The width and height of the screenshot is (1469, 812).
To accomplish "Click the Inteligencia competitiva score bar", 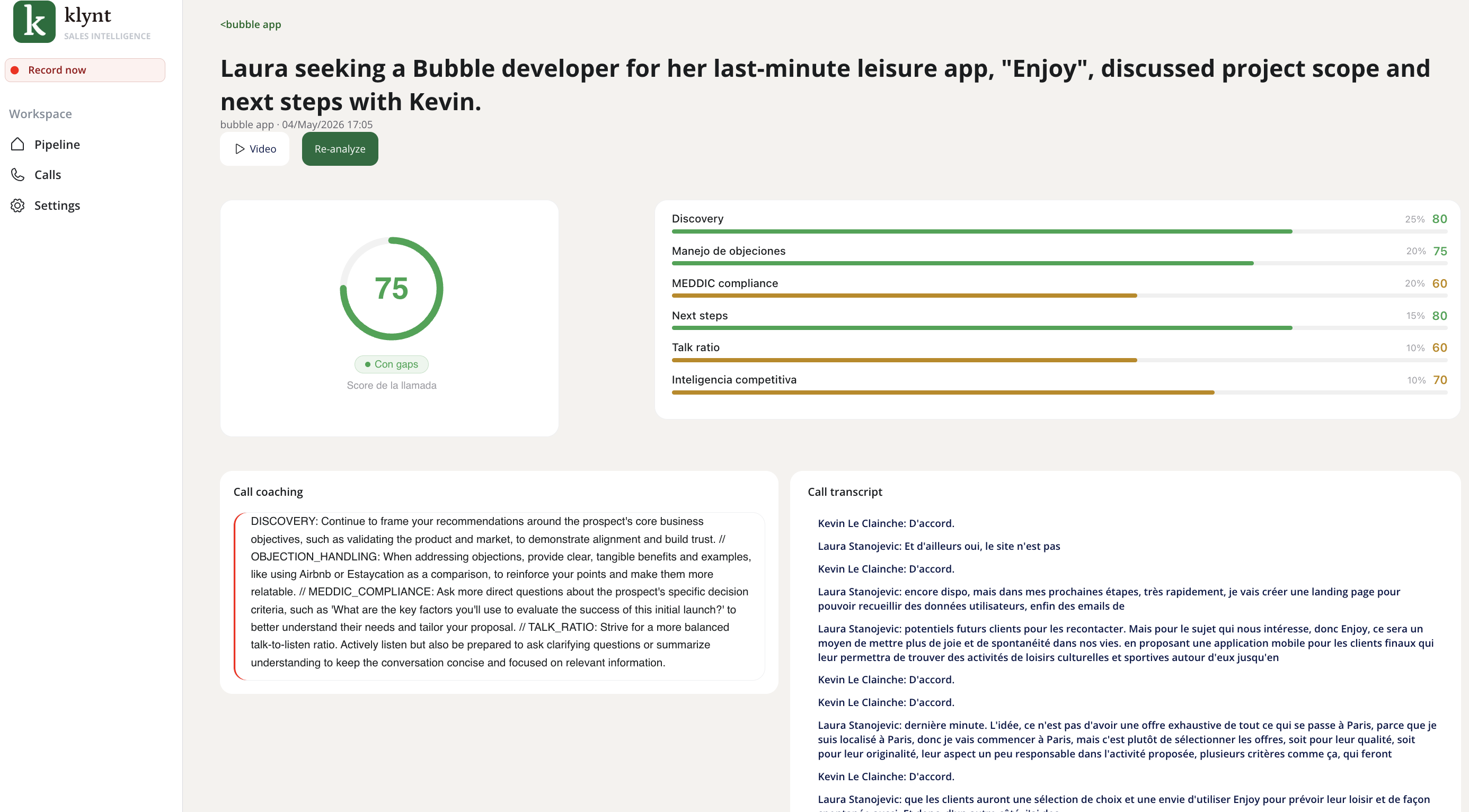I will point(1059,392).
